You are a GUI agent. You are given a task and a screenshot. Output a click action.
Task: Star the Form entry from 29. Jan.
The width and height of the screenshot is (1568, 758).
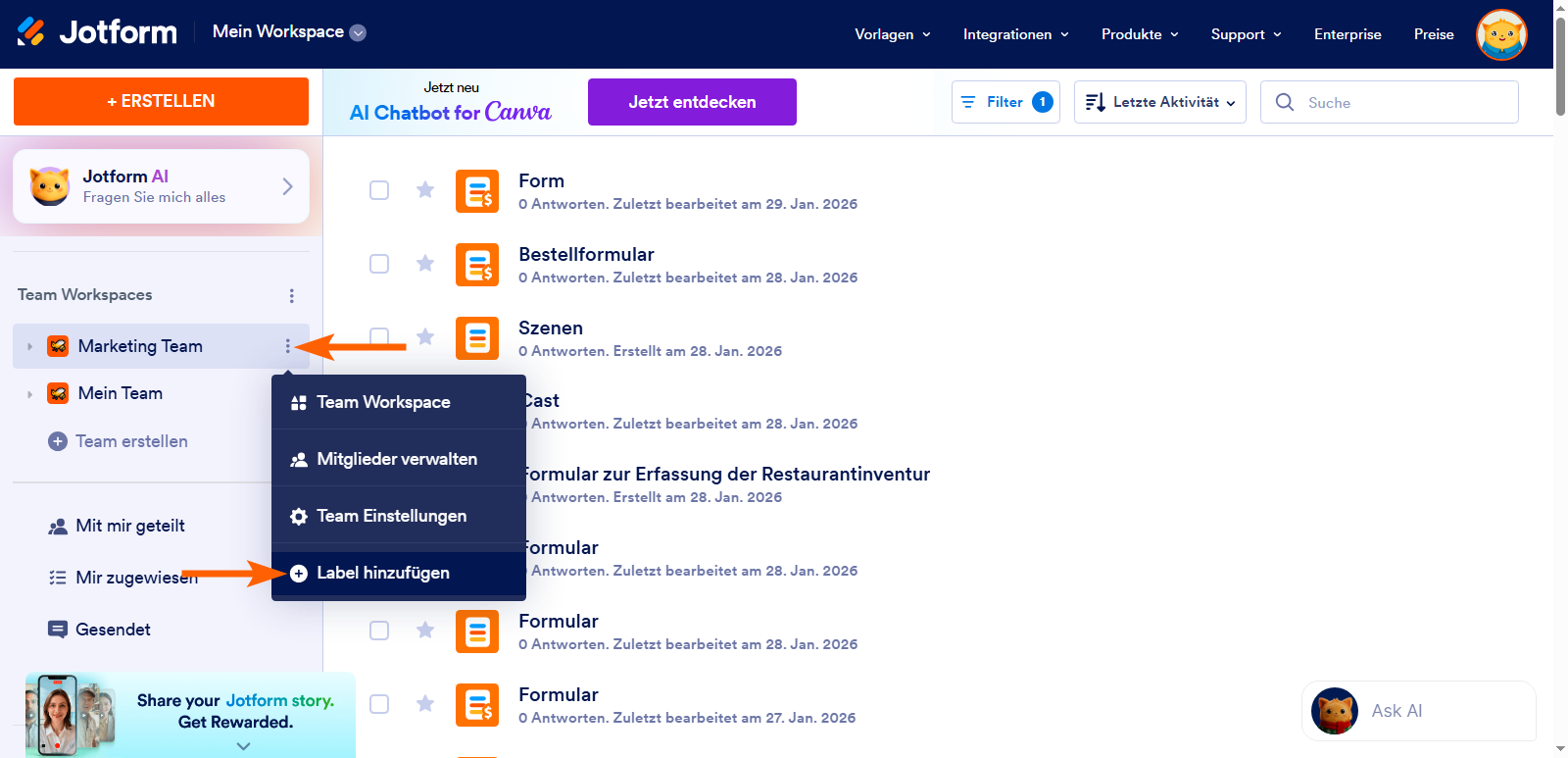point(425,189)
